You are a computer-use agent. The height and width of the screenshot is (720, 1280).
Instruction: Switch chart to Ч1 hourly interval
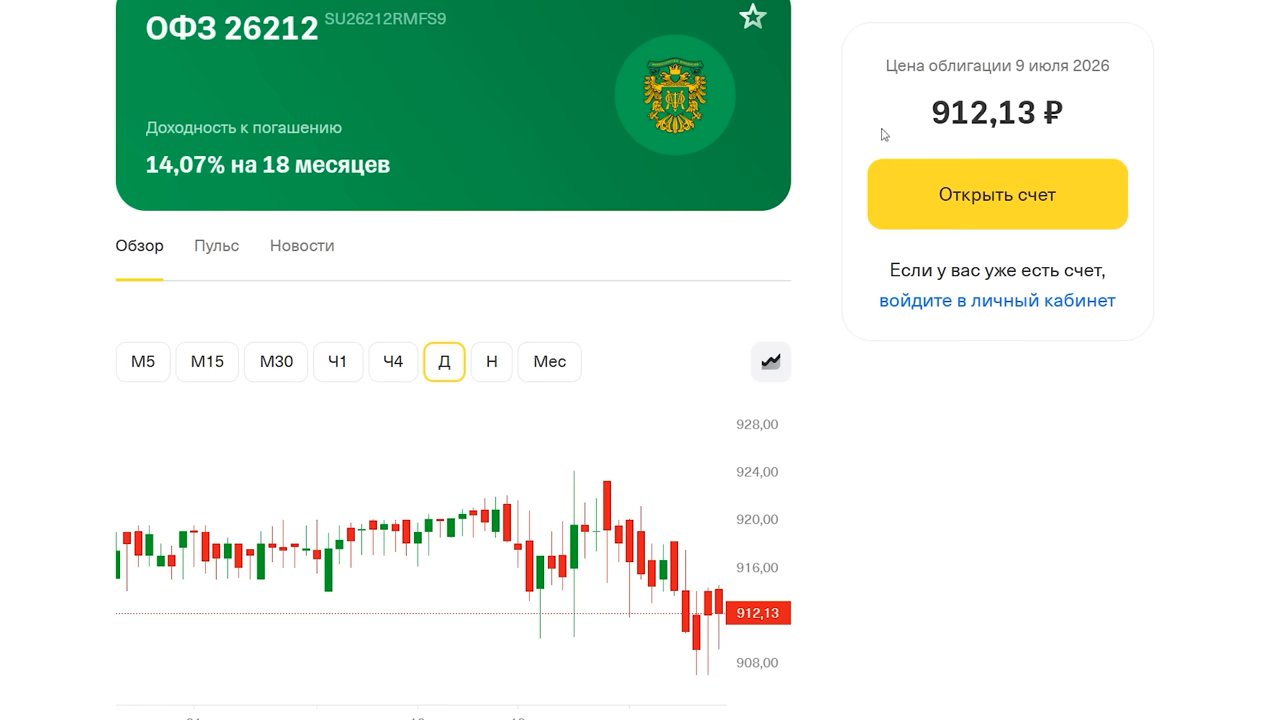pos(338,361)
